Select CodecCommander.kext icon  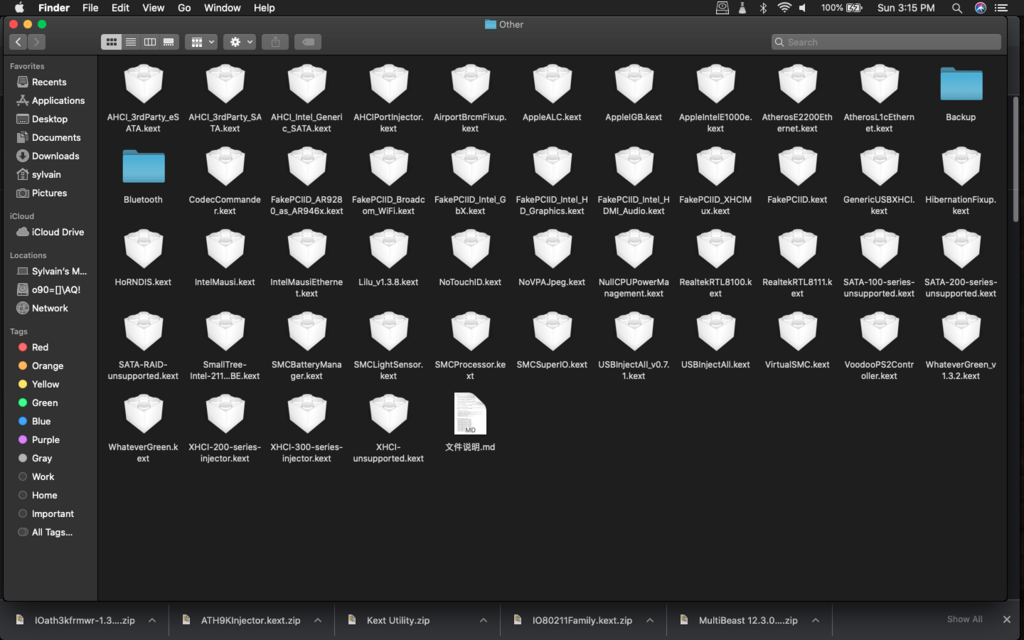[225, 167]
